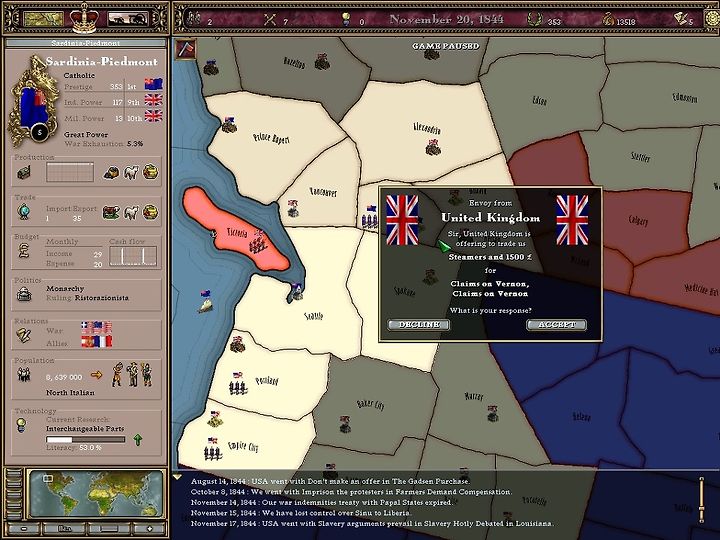Click the Prince Rupert province label
This screenshot has width=720, height=540.
click(x=271, y=138)
